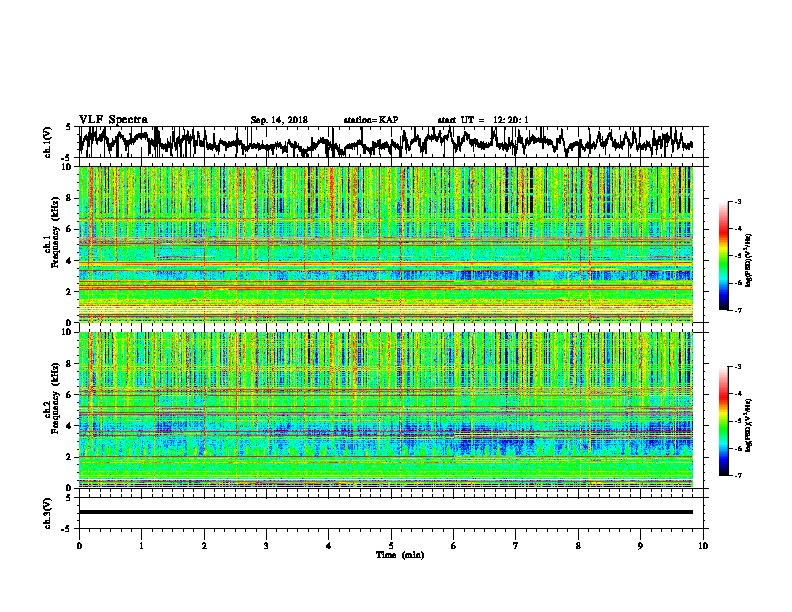This screenshot has width=792, height=612.
Task: Click the ch.1 spectrogram color scale bar
Action: coord(723,256)
